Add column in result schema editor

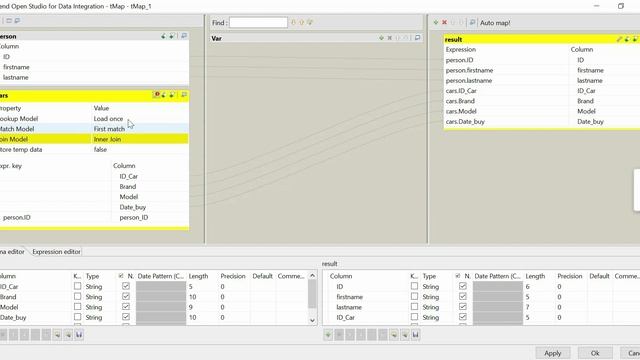click(328, 335)
